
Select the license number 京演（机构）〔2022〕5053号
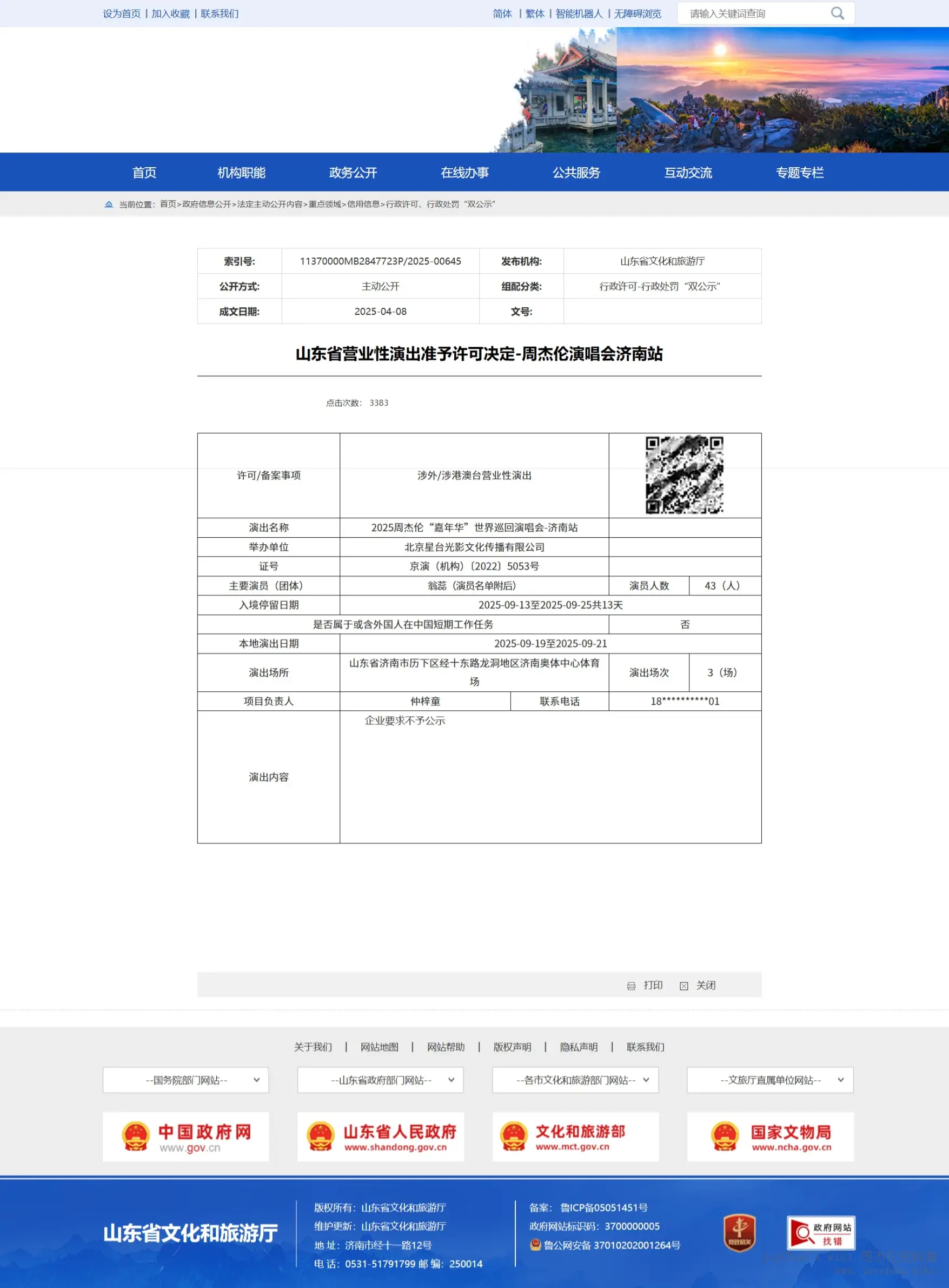474,566
